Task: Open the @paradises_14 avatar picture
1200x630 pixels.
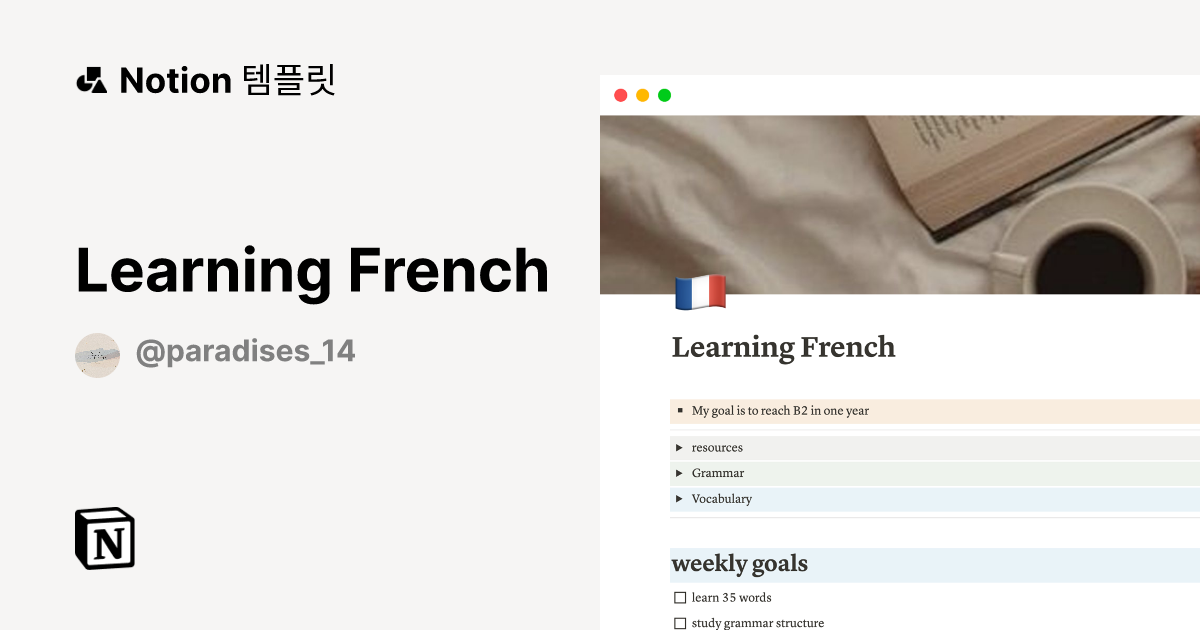Action: [x=97, y=354]
